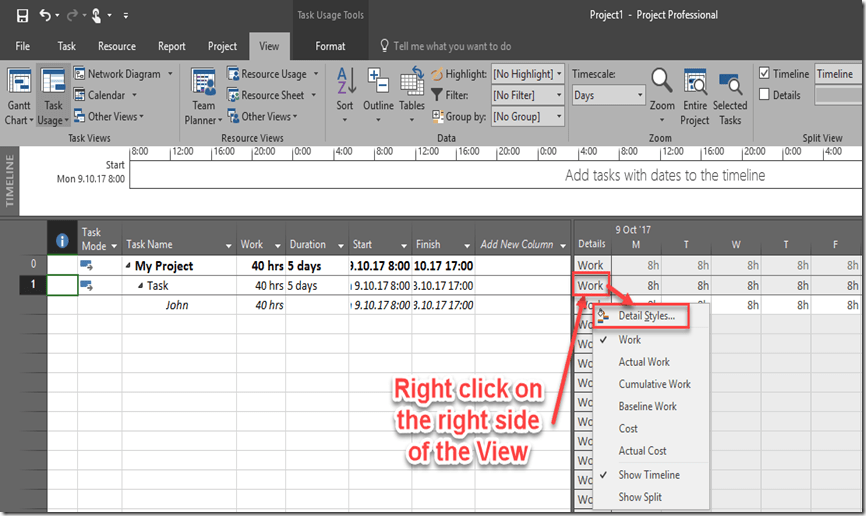Click the Tell me what you want search box
The height and width of the screenshot is (516, 866).
[452, 46]
